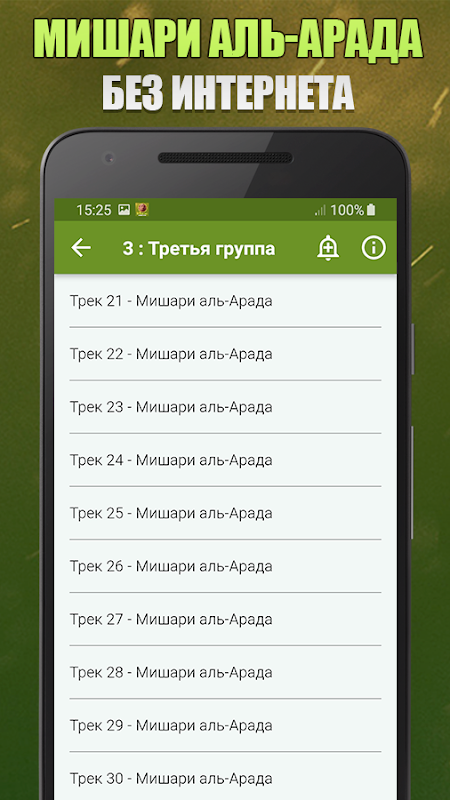Open the bell plus notification icon
The width and height of the screenshot is (450, 800).
point(328,248)
